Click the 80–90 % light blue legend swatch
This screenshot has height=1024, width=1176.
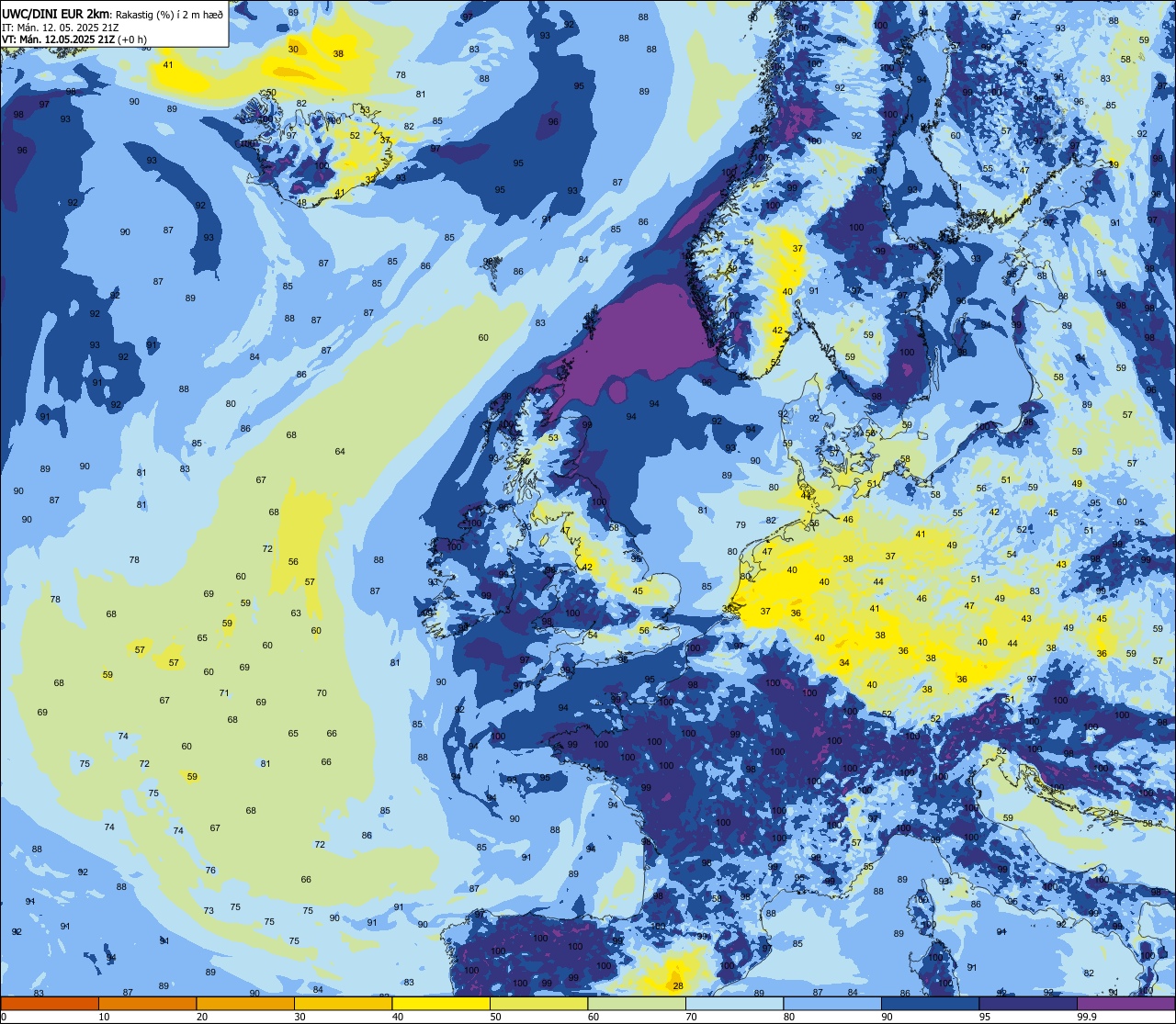point(832,1003)
